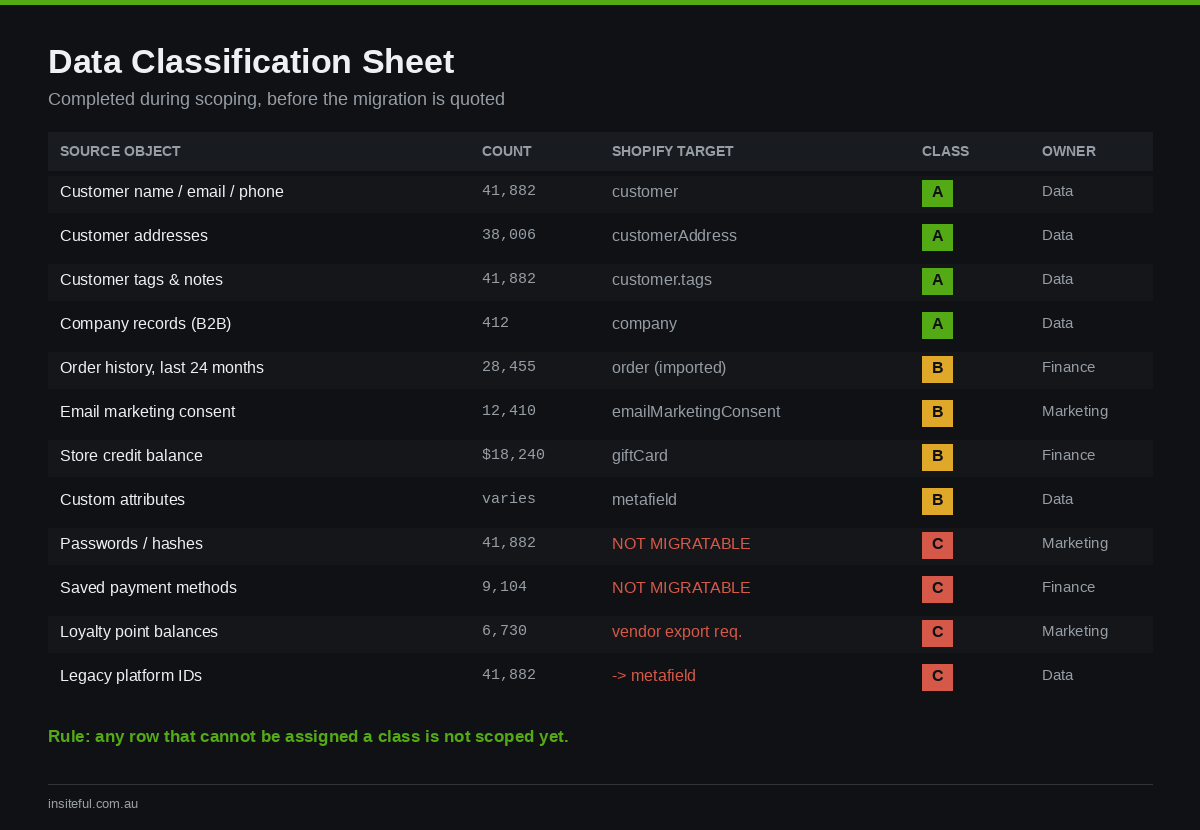Image resolution: width=1200 pixels, height=830 pixels.
Task: Click class B badge for Email marketing consent
Action: tap(937, 413)
